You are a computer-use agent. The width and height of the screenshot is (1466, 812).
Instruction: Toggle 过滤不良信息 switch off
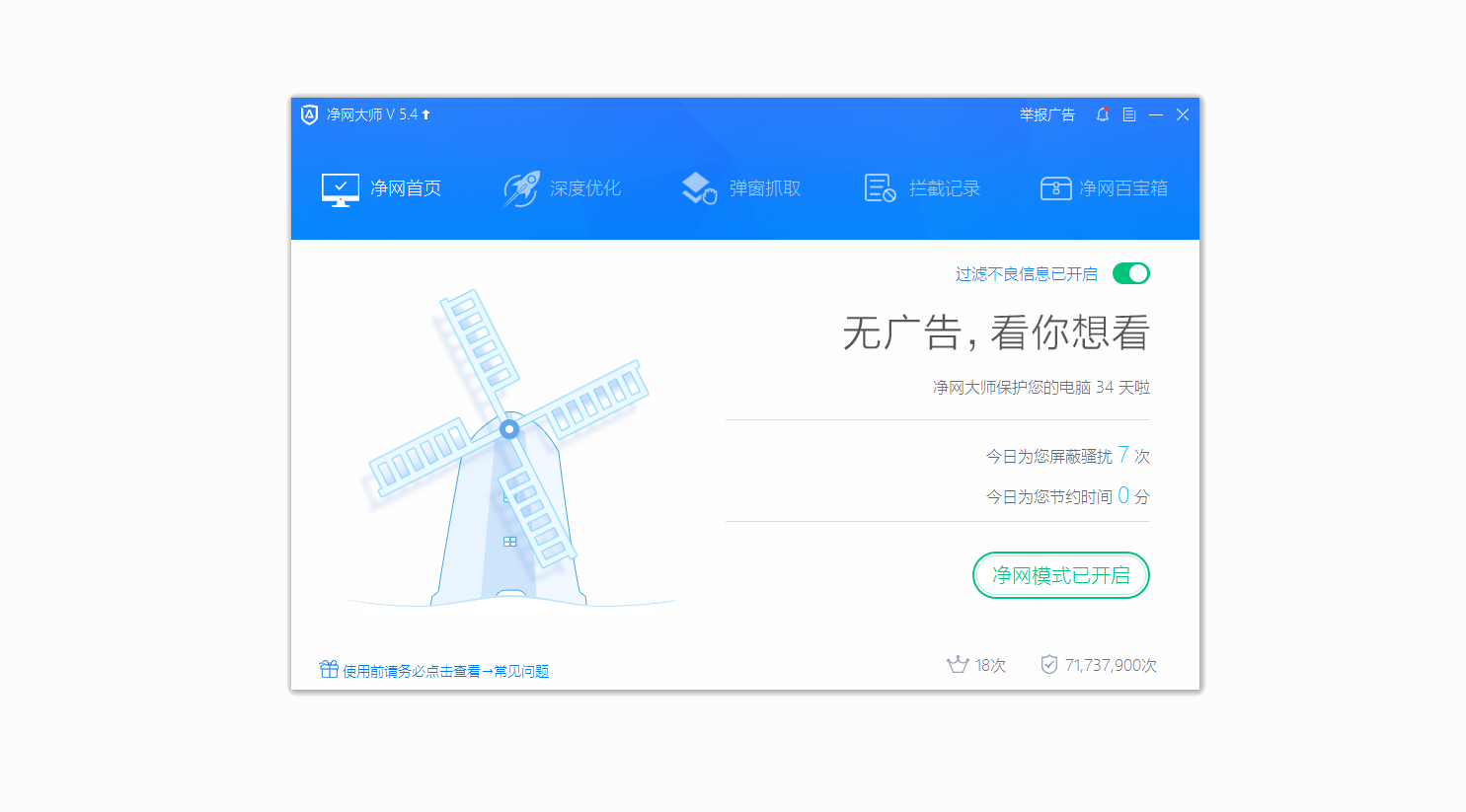coord(1131,273)
